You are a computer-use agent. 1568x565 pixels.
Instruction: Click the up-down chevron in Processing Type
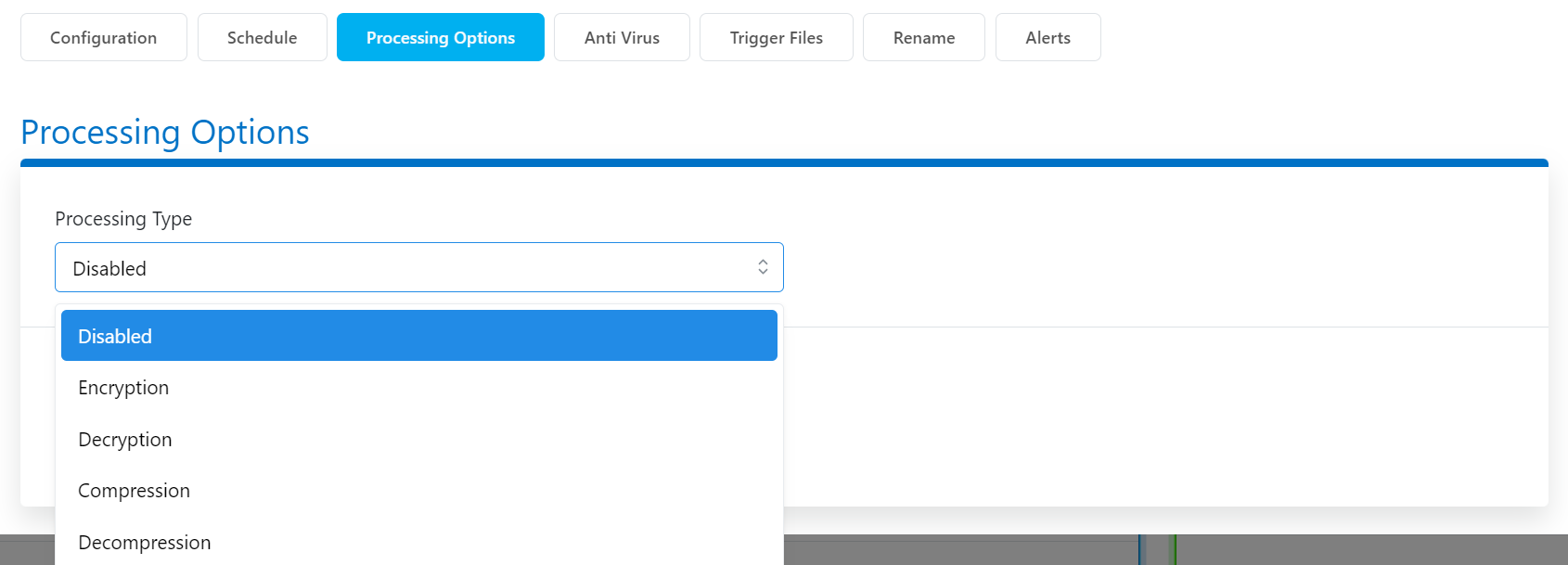763,267
